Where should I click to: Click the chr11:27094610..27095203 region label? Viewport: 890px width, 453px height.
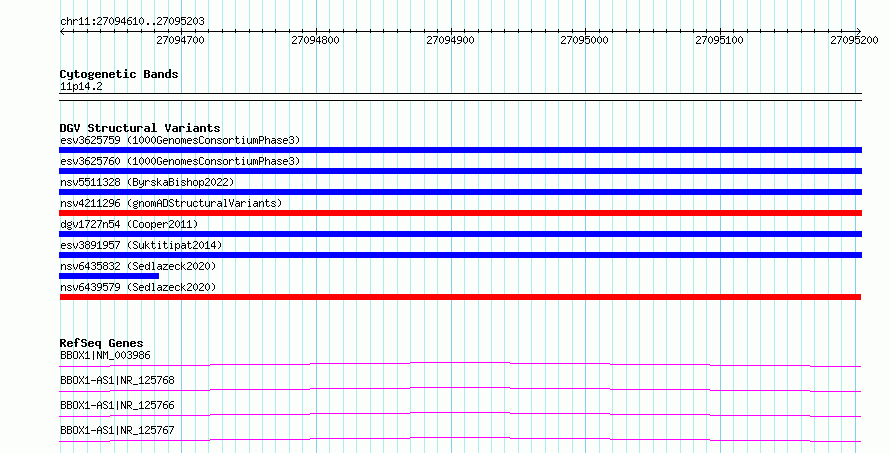click(132, 22)
